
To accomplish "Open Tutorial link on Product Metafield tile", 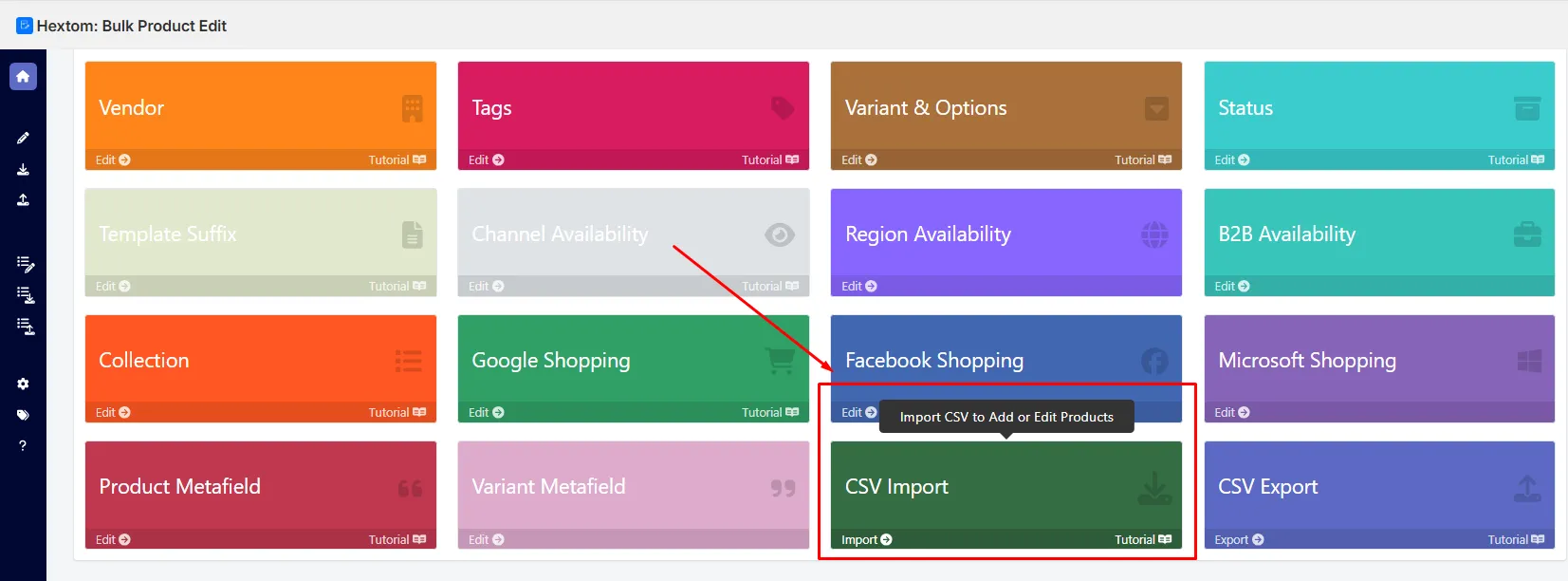I will 397,540.
